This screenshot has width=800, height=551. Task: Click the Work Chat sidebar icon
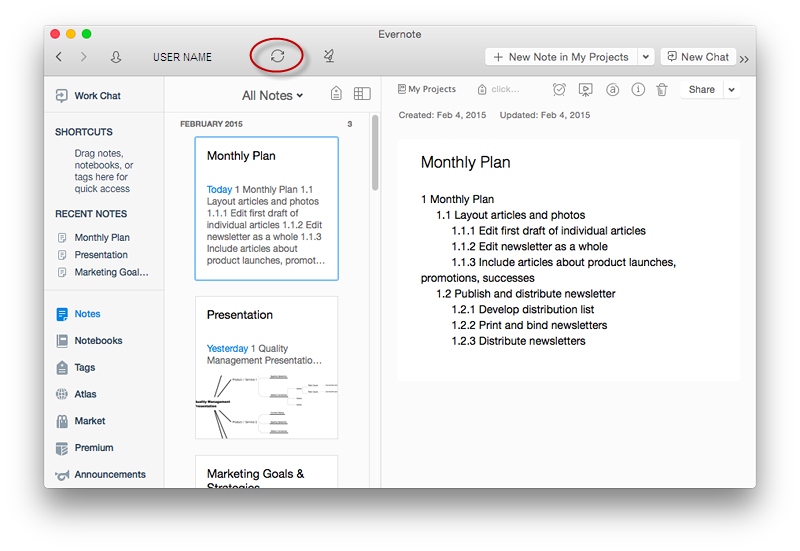tap(61, 95)
